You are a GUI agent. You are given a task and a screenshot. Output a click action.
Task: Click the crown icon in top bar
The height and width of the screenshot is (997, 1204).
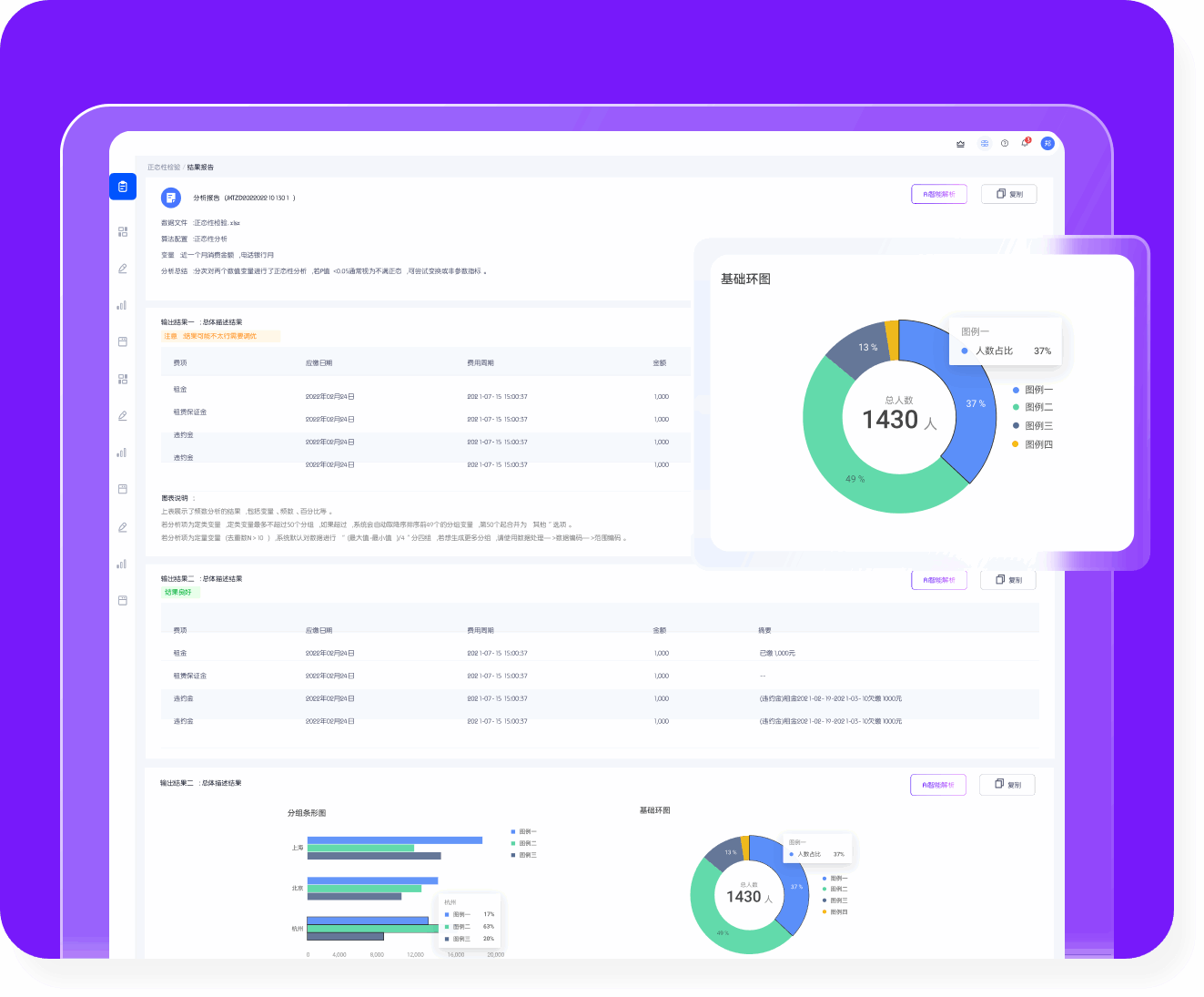coord(960,144)
